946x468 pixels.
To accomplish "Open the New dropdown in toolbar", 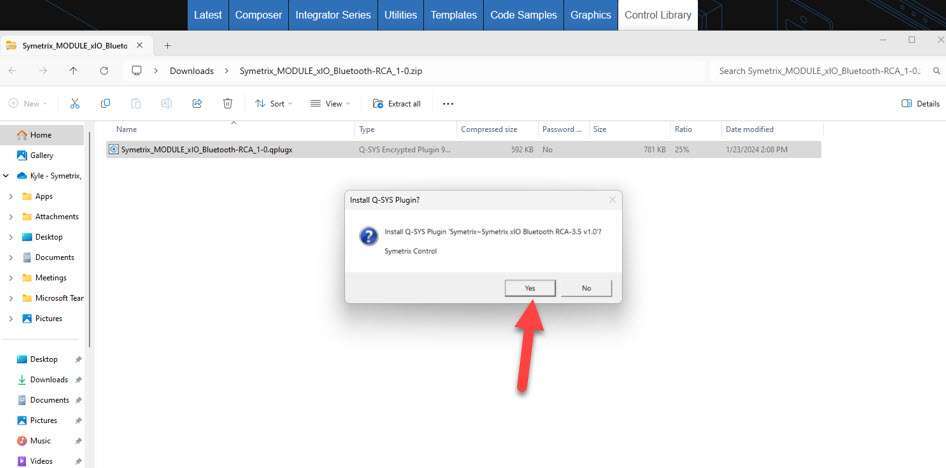I will 28,104.
